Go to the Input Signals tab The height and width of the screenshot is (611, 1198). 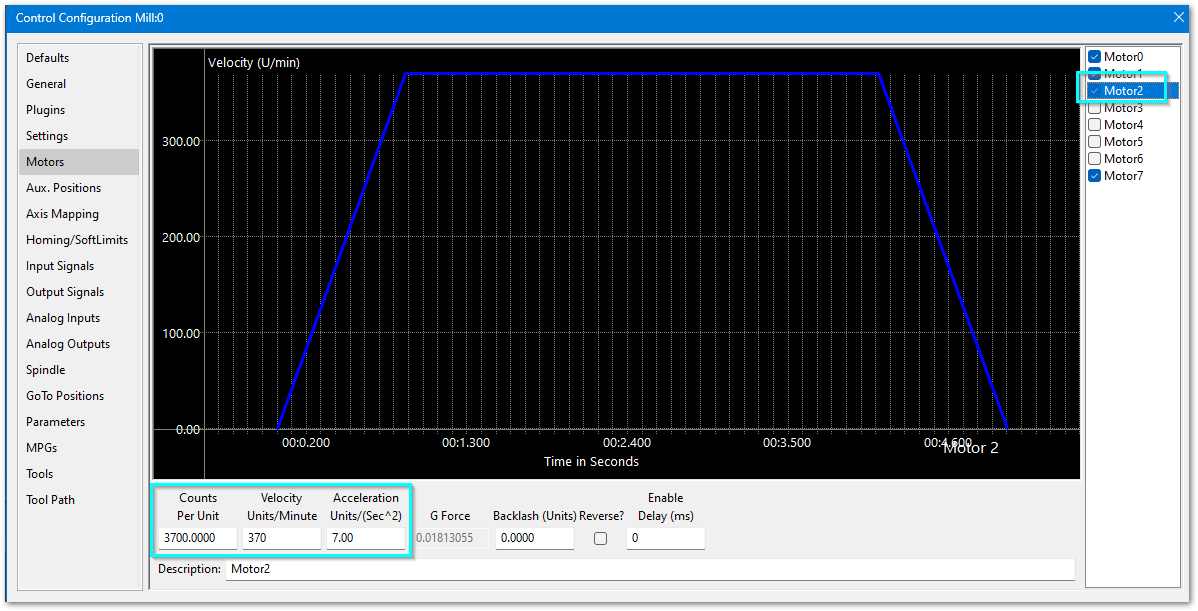(60, 266)
